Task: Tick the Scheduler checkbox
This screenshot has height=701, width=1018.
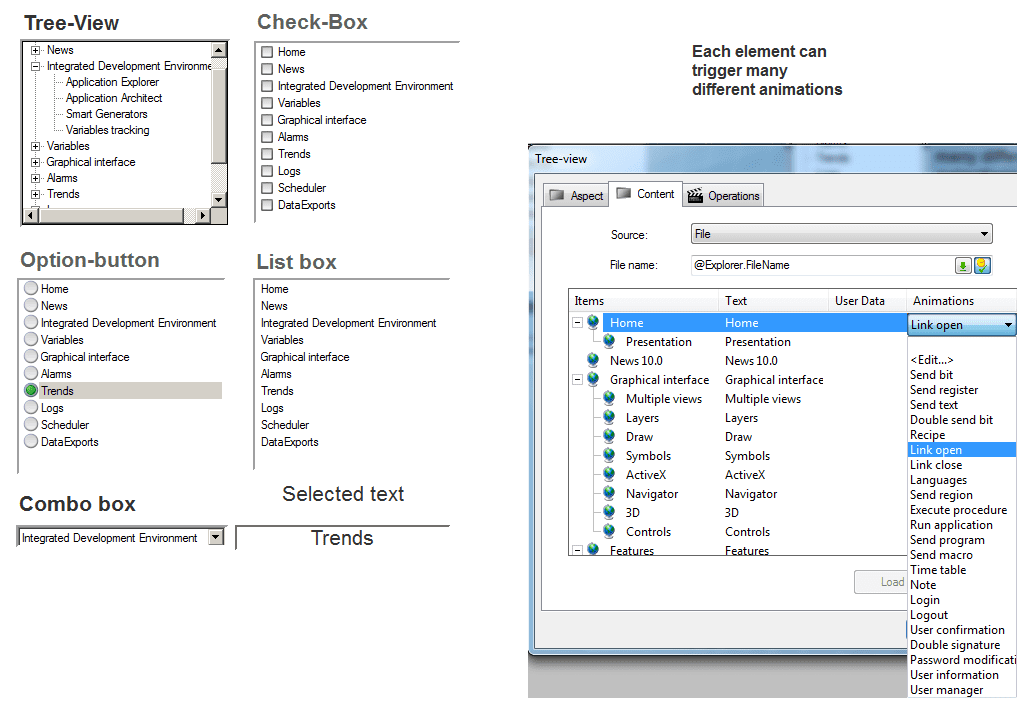Action: pyautogui.click(x=267, y=188)
